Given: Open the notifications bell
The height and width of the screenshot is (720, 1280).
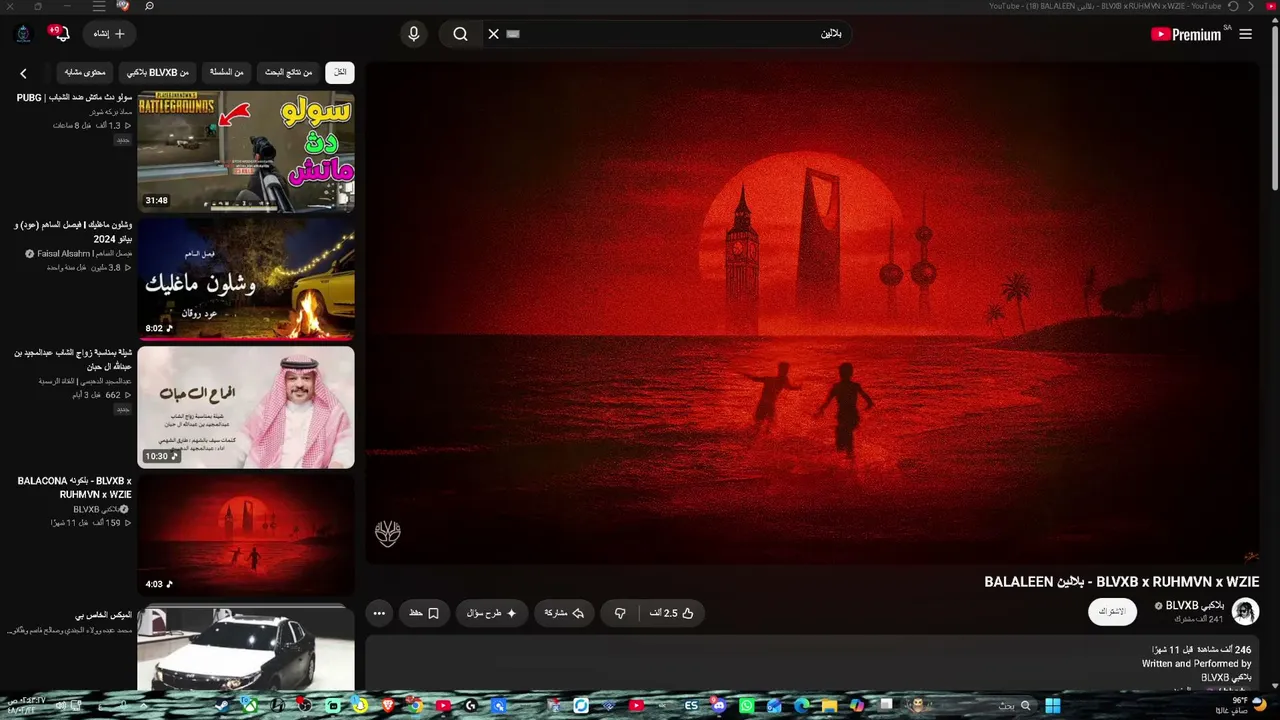Looking at the screenshot, I should coord(61,34).
